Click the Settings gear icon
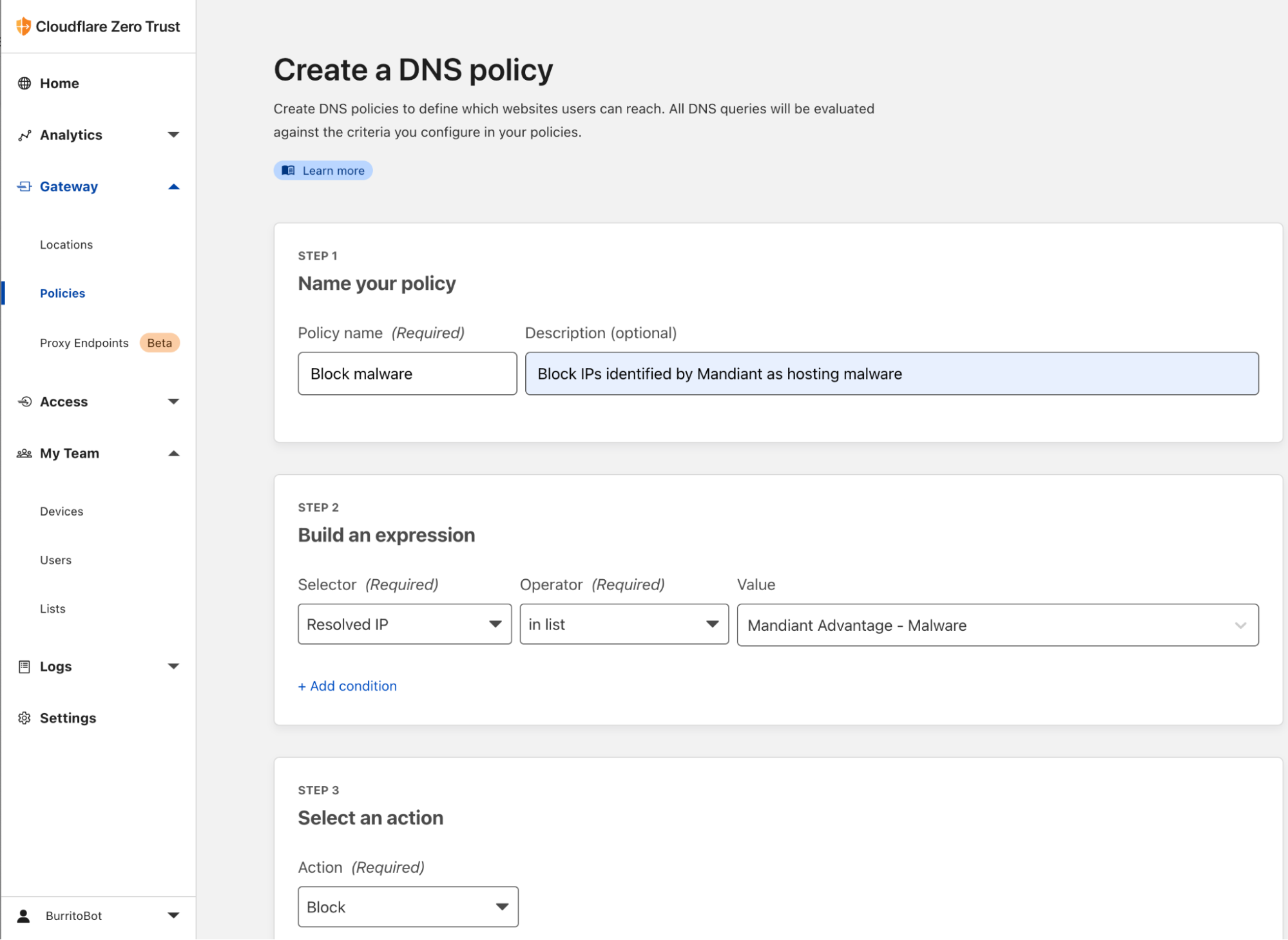The height and width of the screenshot is (940, 1288). [x=24, y=718]
